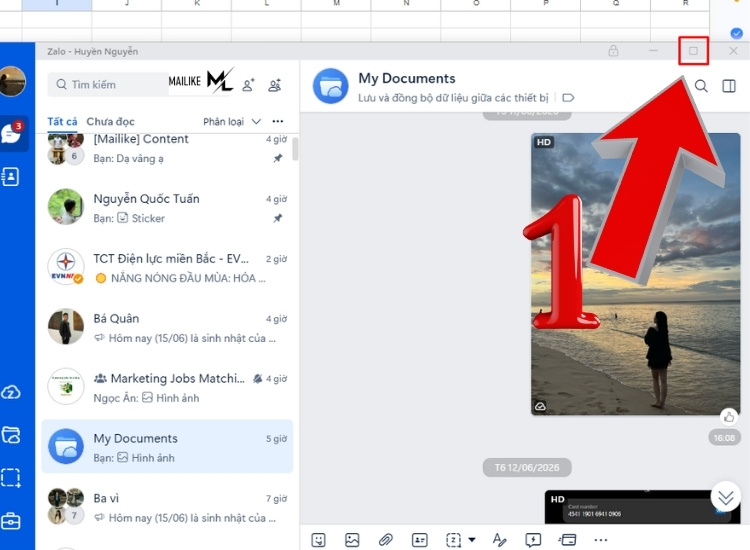Select the Tất cả tab
This screenshot has height=550, width=750.
(62, 121)
